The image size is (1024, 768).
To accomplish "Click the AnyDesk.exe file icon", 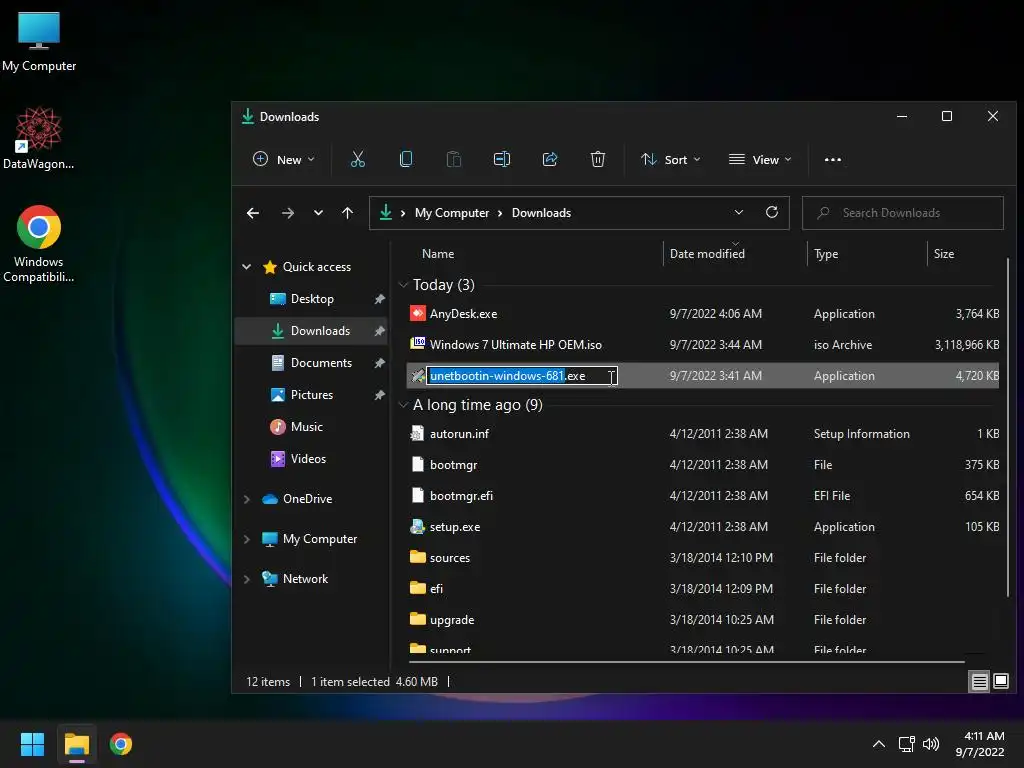I will pyautogui.click(x=417, y=313).
